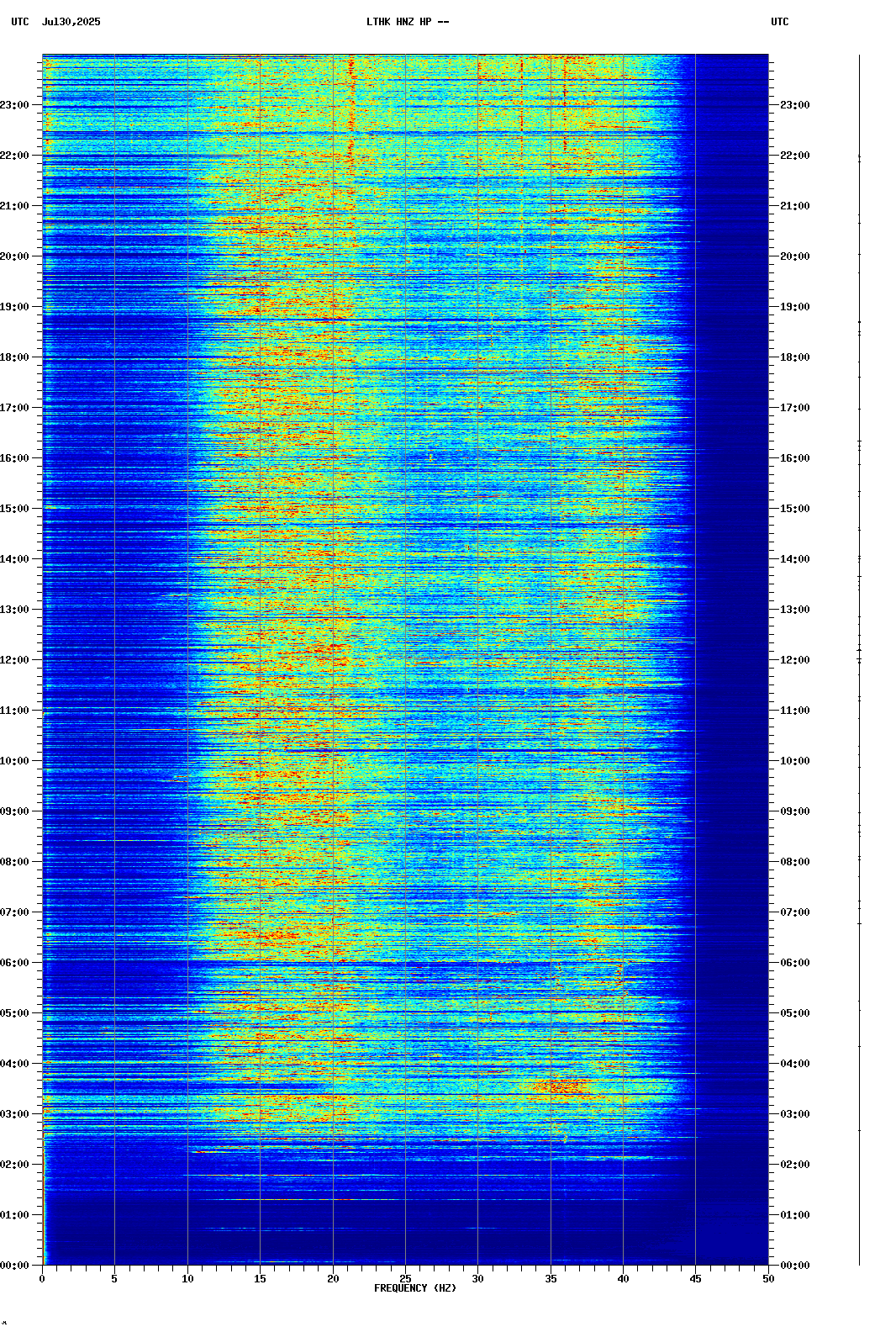Viewport: 896px width, 1332px height.
Task: Click 23:00 on the right time axis
Action: pyautogui.click(x=795, y=105)
